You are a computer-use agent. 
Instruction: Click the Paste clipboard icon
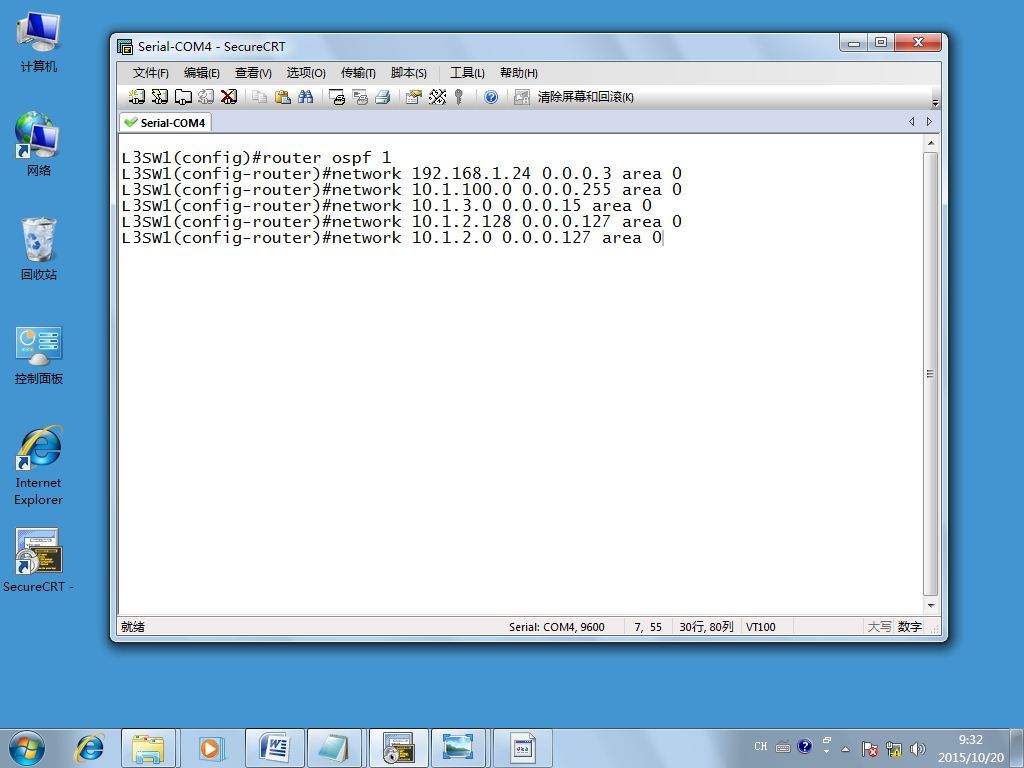pyautogui.click(x=282, y=97)
